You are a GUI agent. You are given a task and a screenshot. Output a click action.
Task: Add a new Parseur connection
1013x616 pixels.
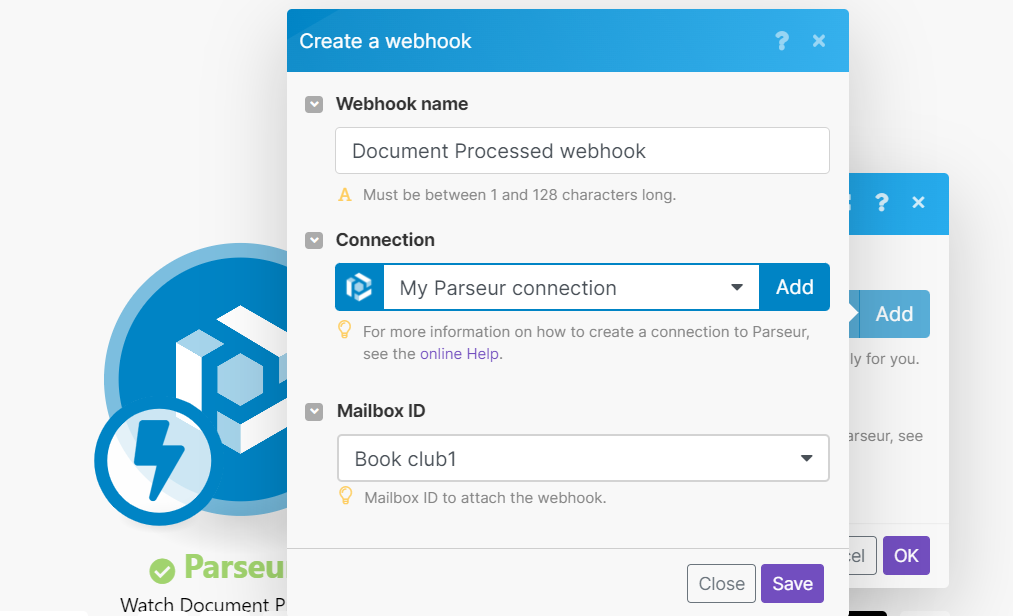point(794,287)
